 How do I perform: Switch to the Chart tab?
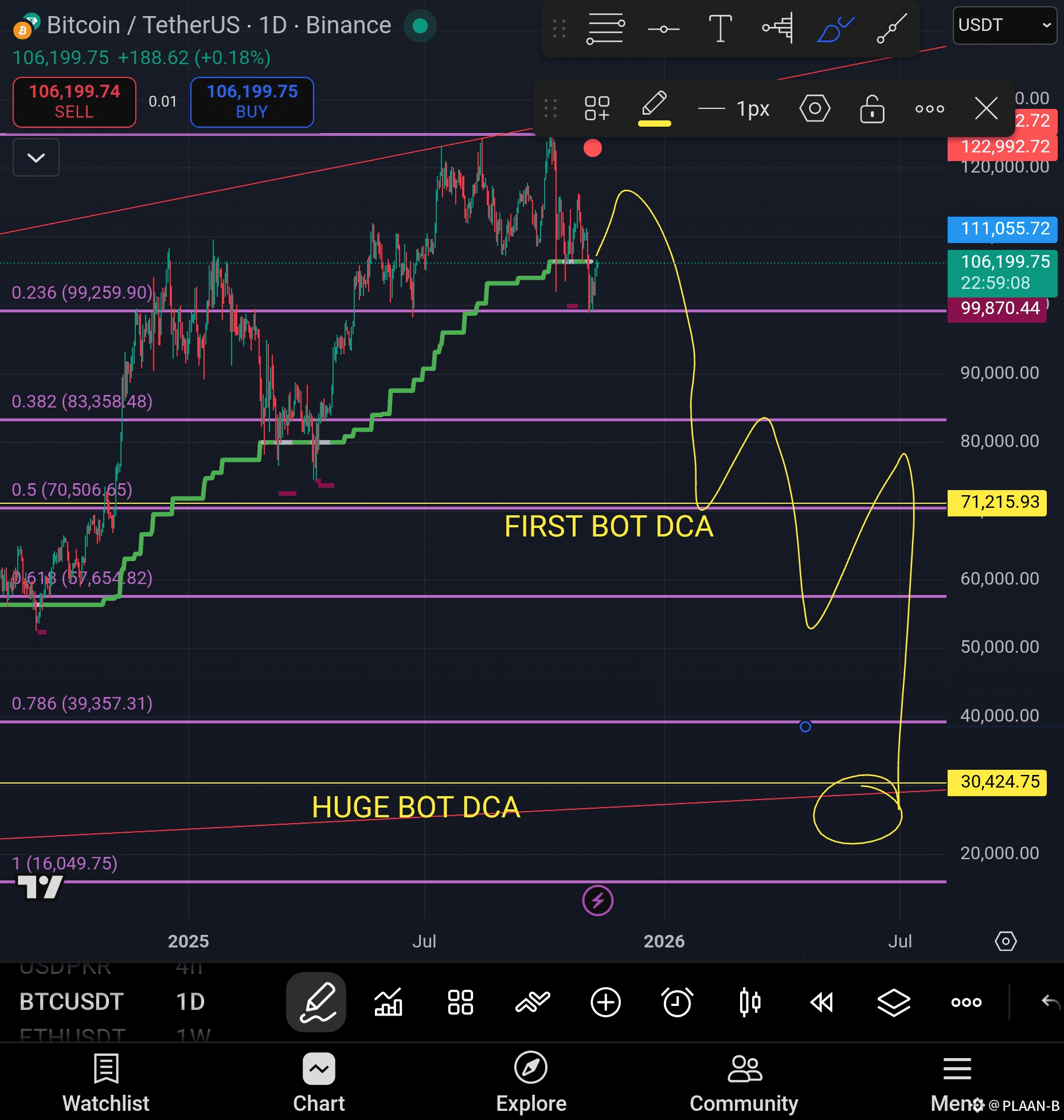coord(319,1082)
